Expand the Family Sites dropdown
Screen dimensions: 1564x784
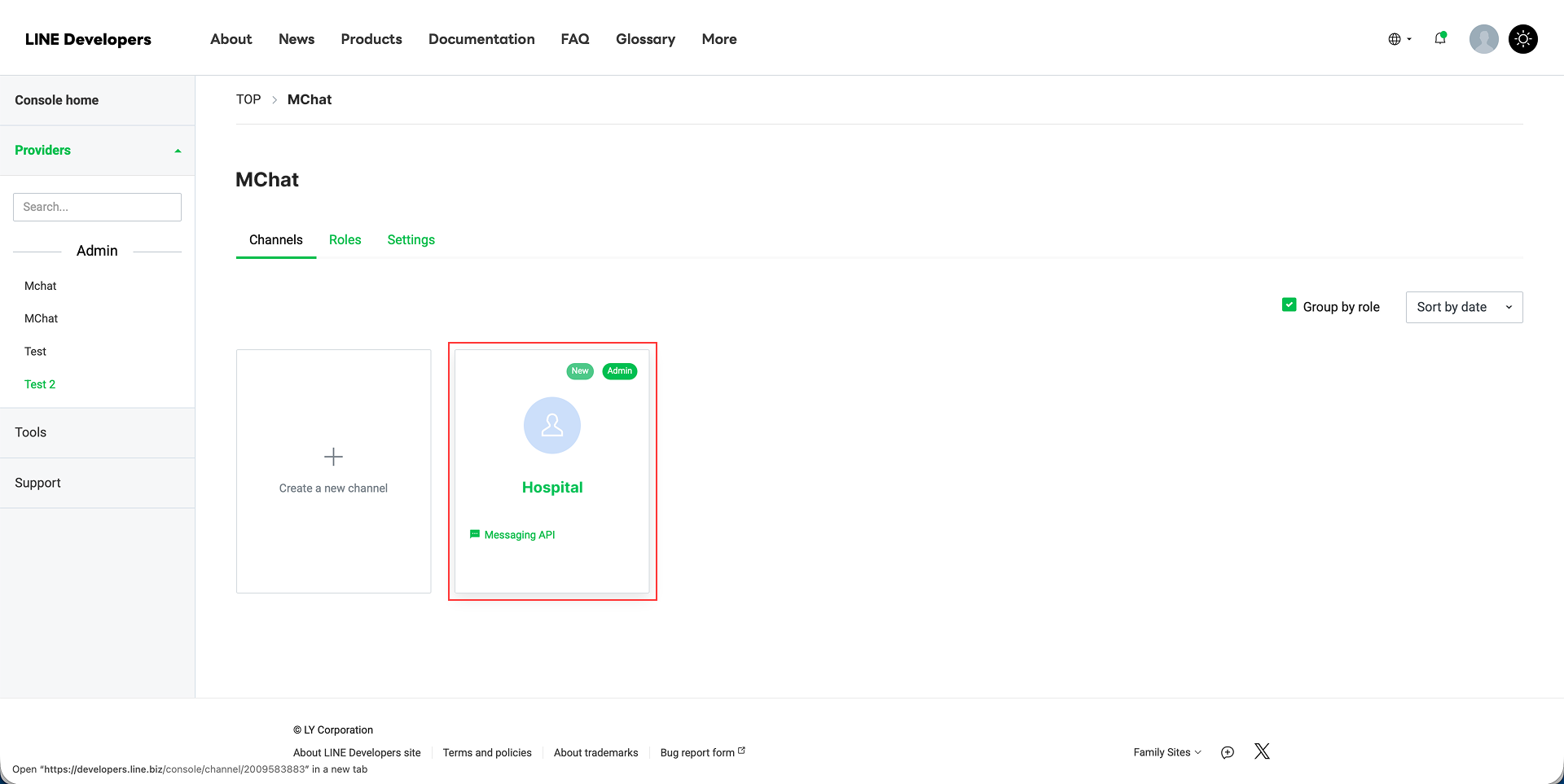coord(1166,752)
